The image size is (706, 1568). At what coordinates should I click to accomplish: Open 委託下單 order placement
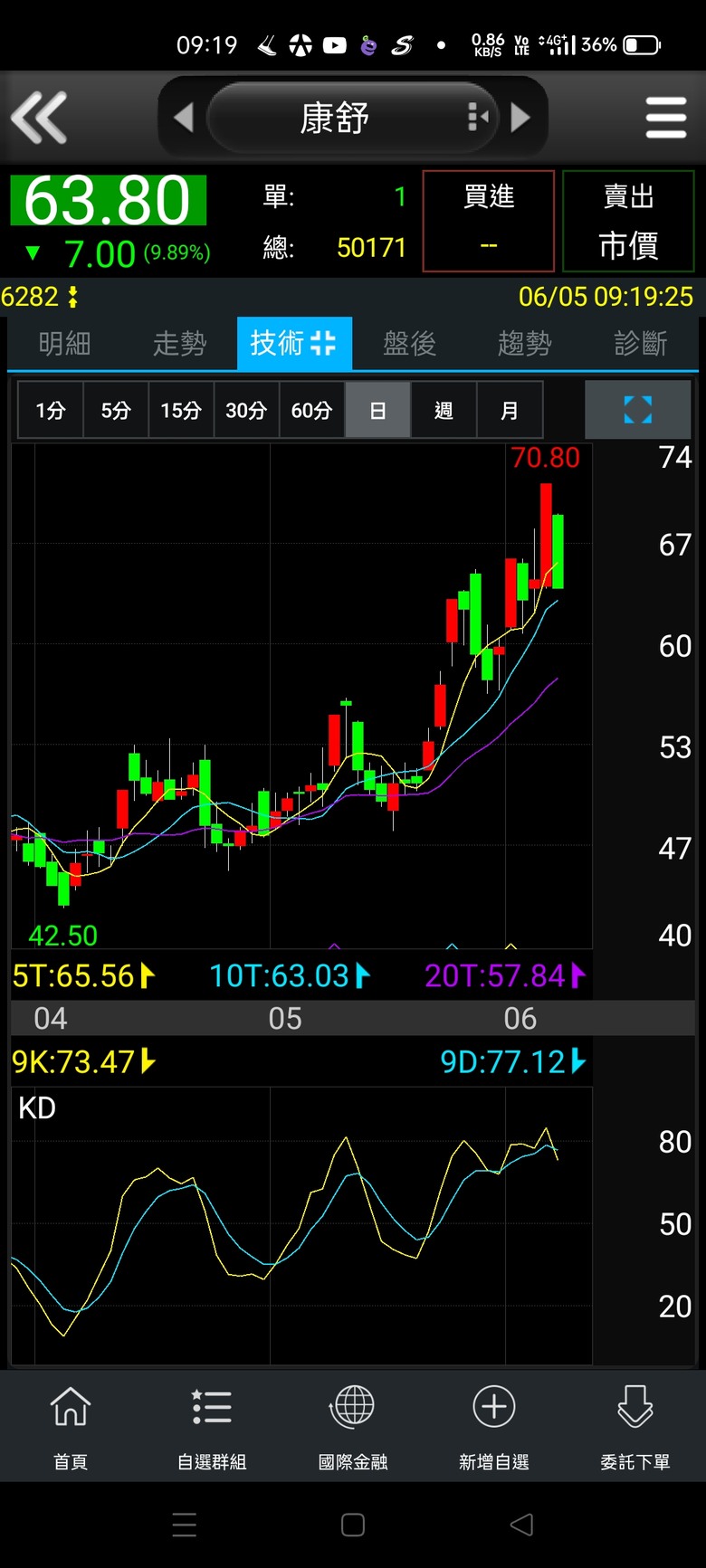[635, 1428]
